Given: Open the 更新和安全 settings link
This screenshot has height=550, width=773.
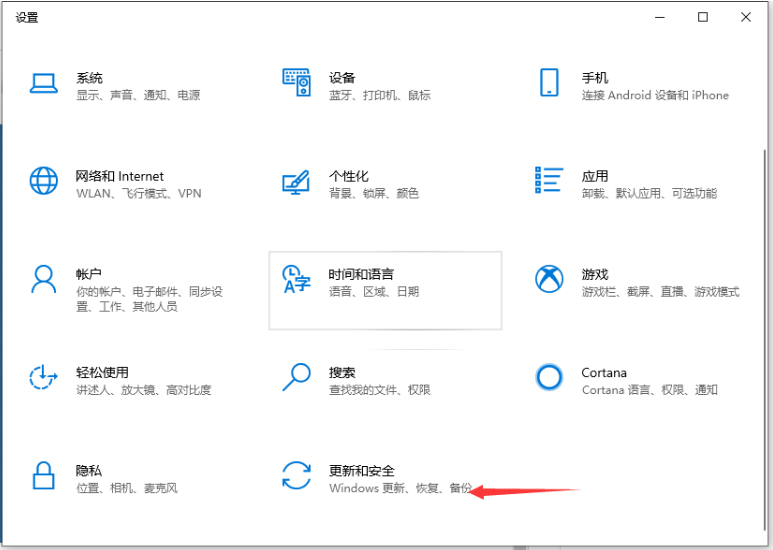Looking at the screenshot, I should [362, 470].
